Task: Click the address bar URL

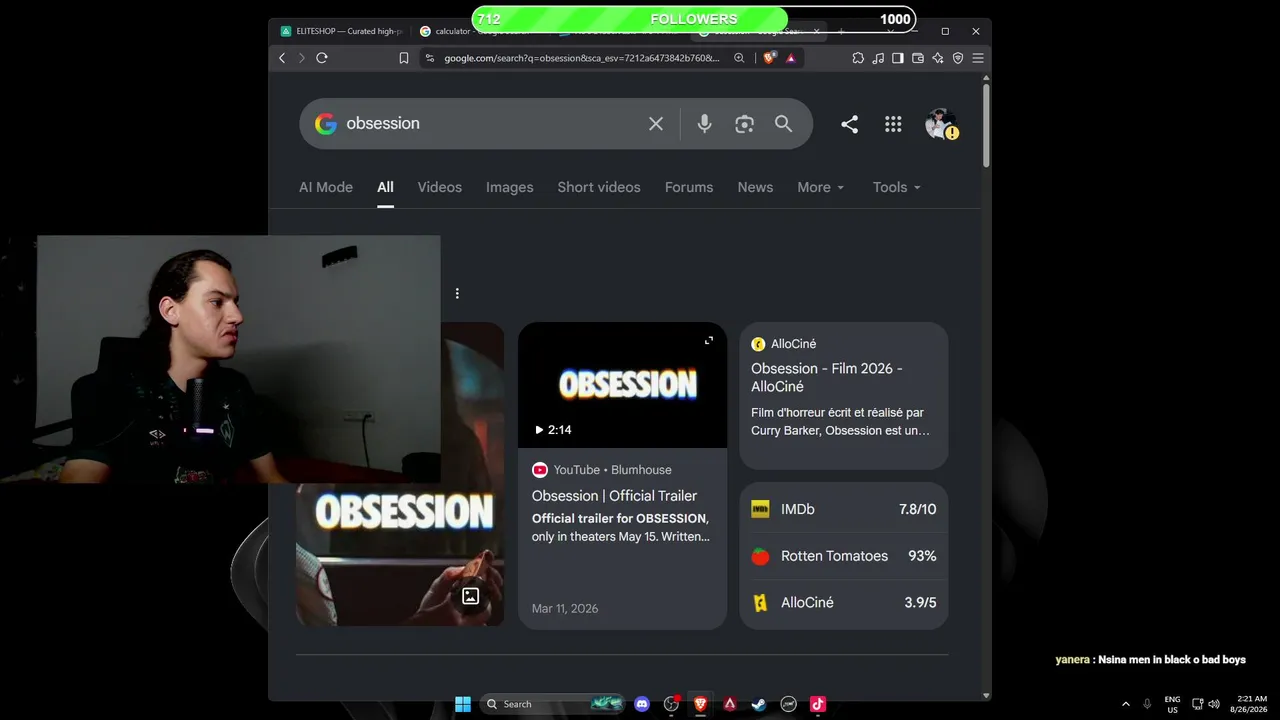Action: click(582, 58)
